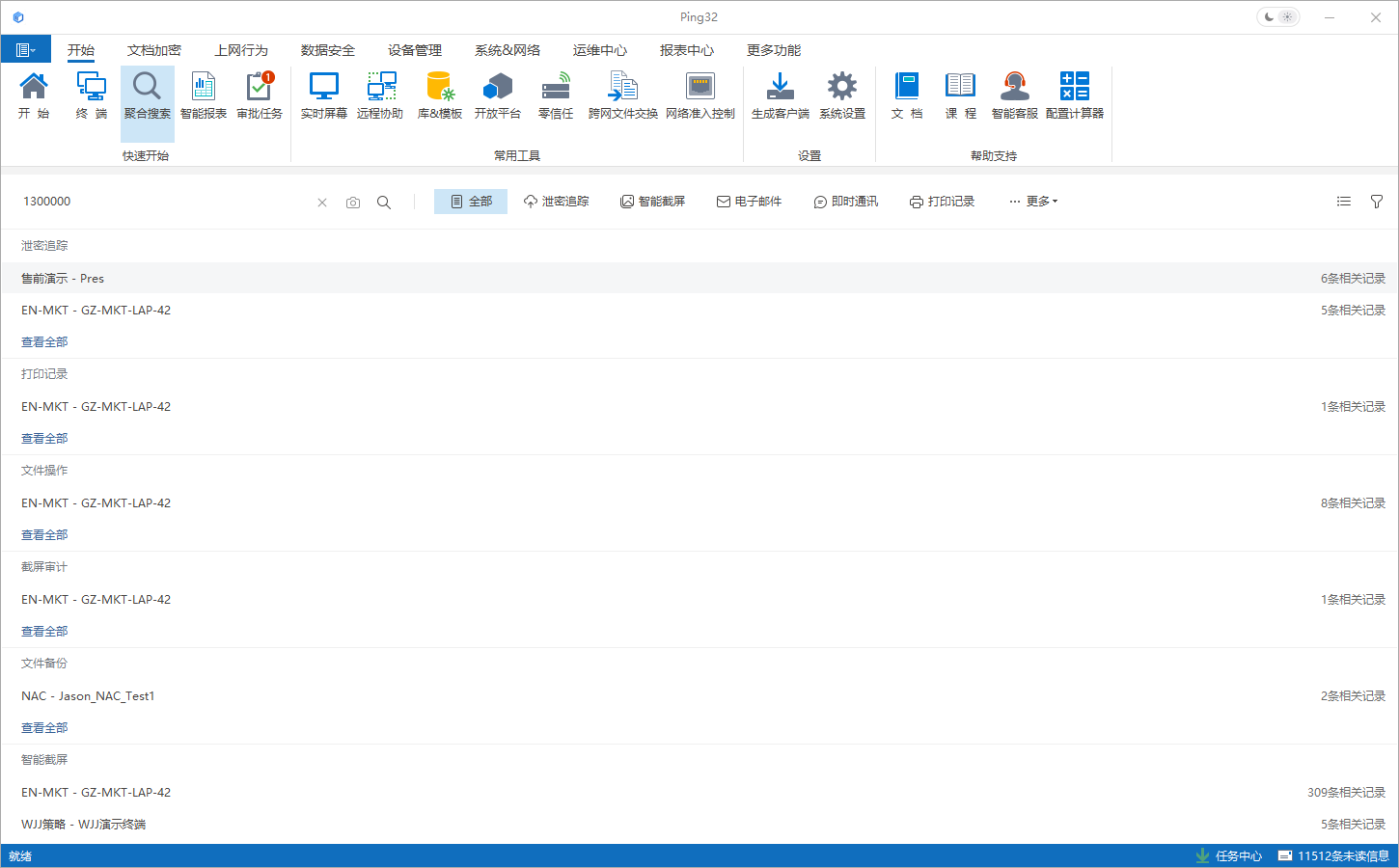Open the 报表中心 ribbon tab
Image resolution: width=1399 pixels, height=868 pixels.
coord(687,50)
